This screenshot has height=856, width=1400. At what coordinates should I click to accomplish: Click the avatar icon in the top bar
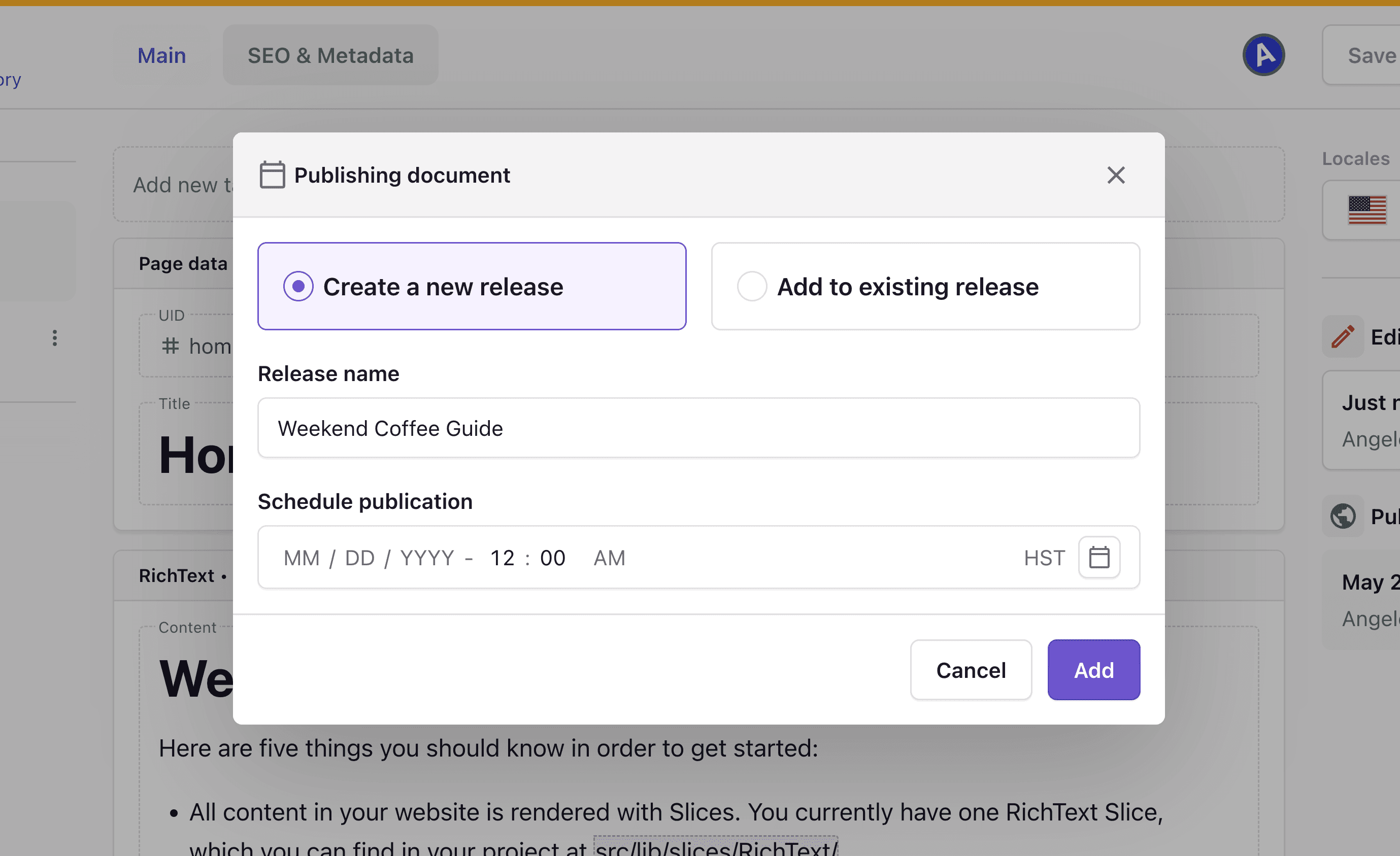(1263, 54)
